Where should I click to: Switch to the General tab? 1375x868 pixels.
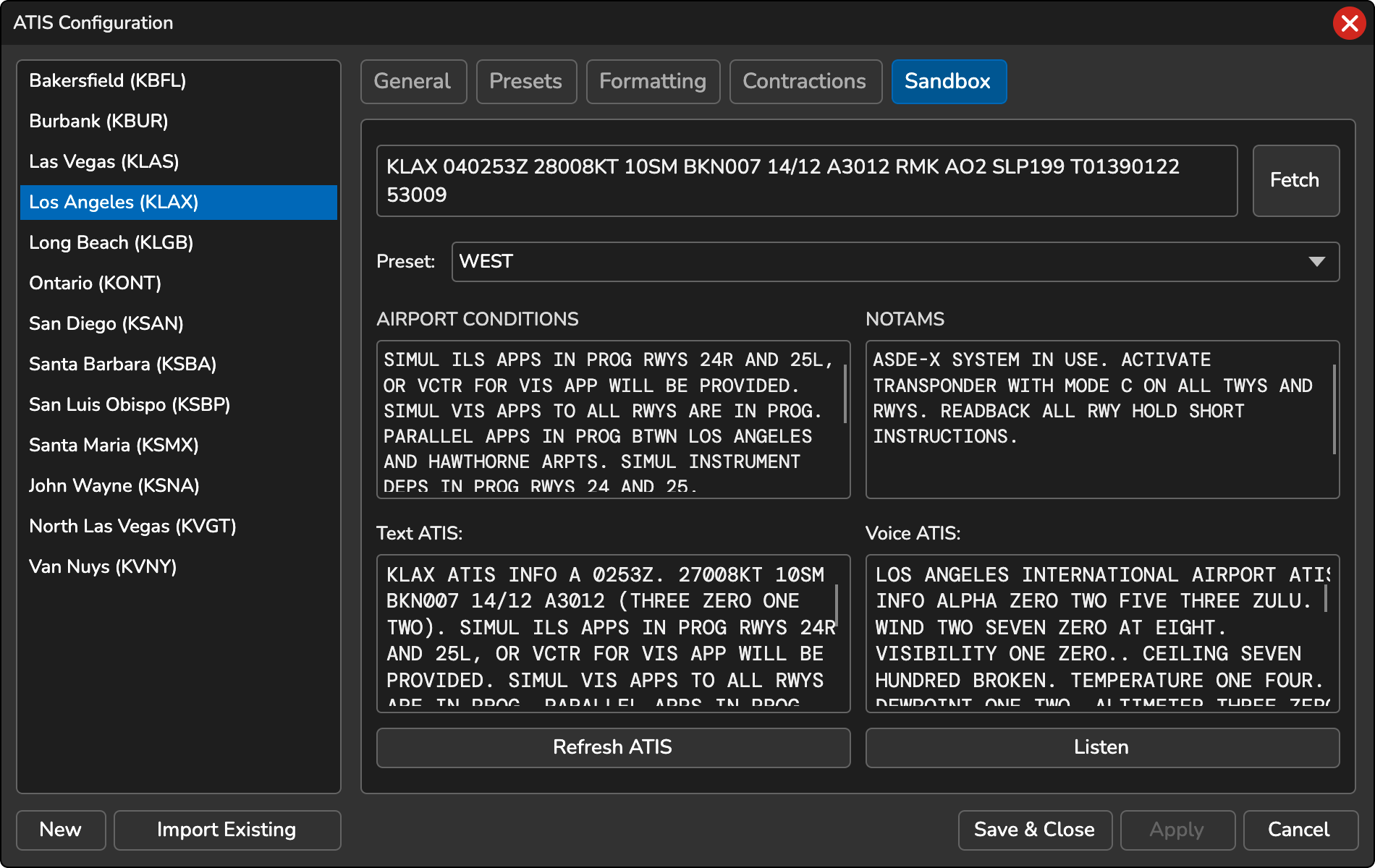(413, 82)
